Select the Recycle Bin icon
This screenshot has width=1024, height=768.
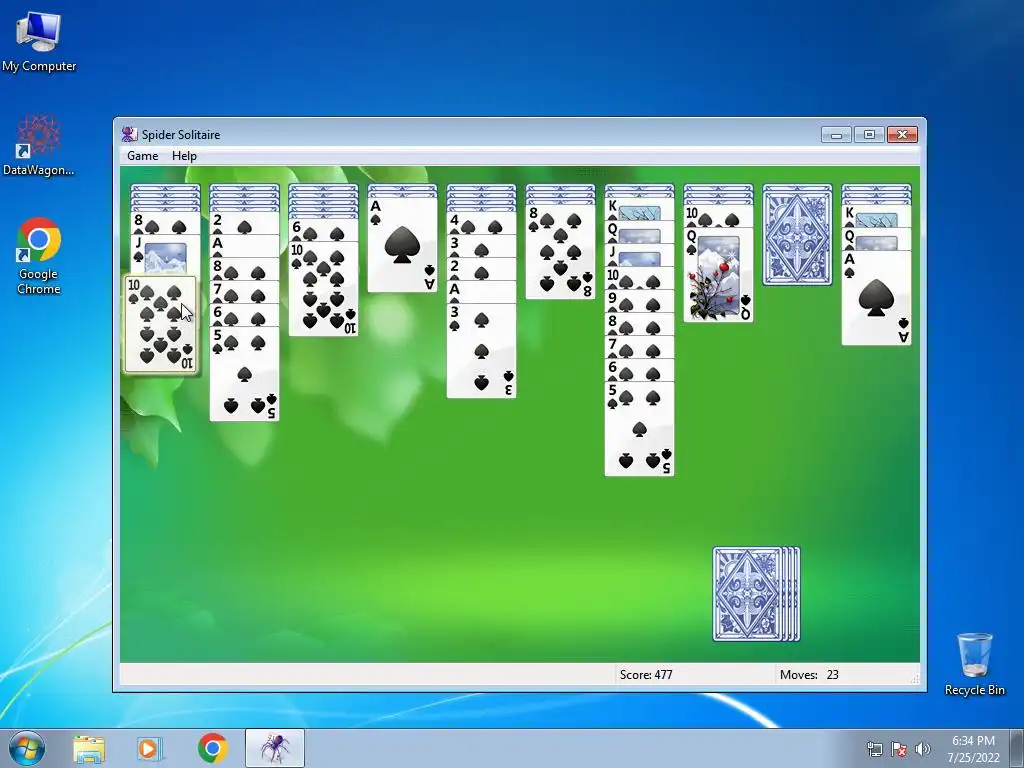974,664
